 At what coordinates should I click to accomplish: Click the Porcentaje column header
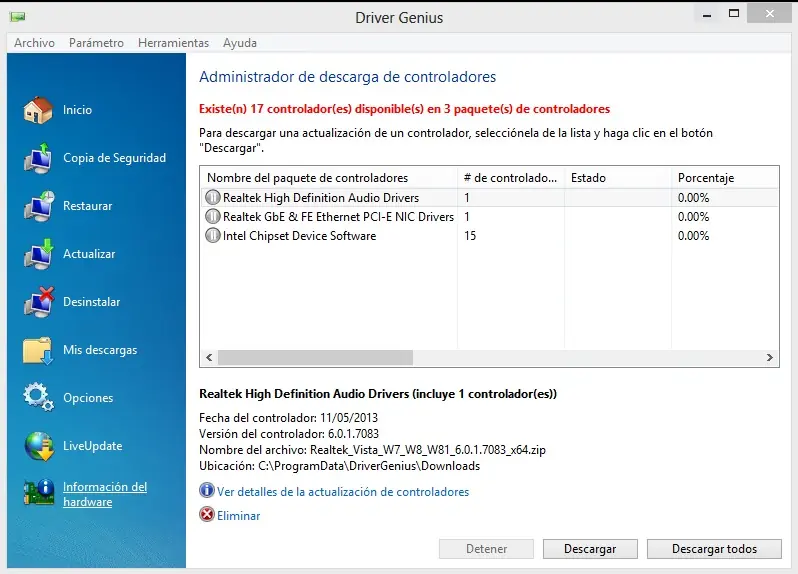(x=725, y=178)
